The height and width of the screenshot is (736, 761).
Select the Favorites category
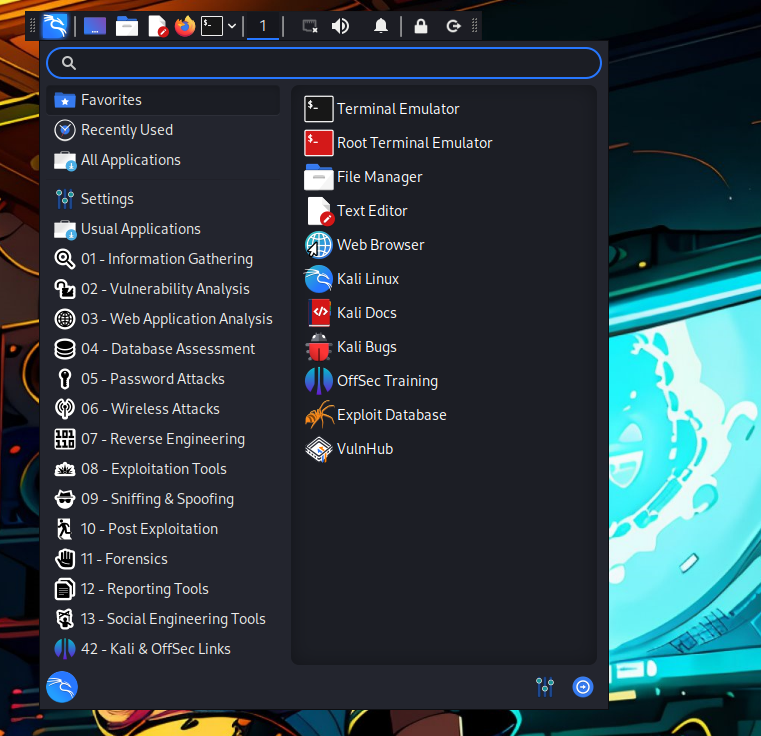click(x=163, y=100)
